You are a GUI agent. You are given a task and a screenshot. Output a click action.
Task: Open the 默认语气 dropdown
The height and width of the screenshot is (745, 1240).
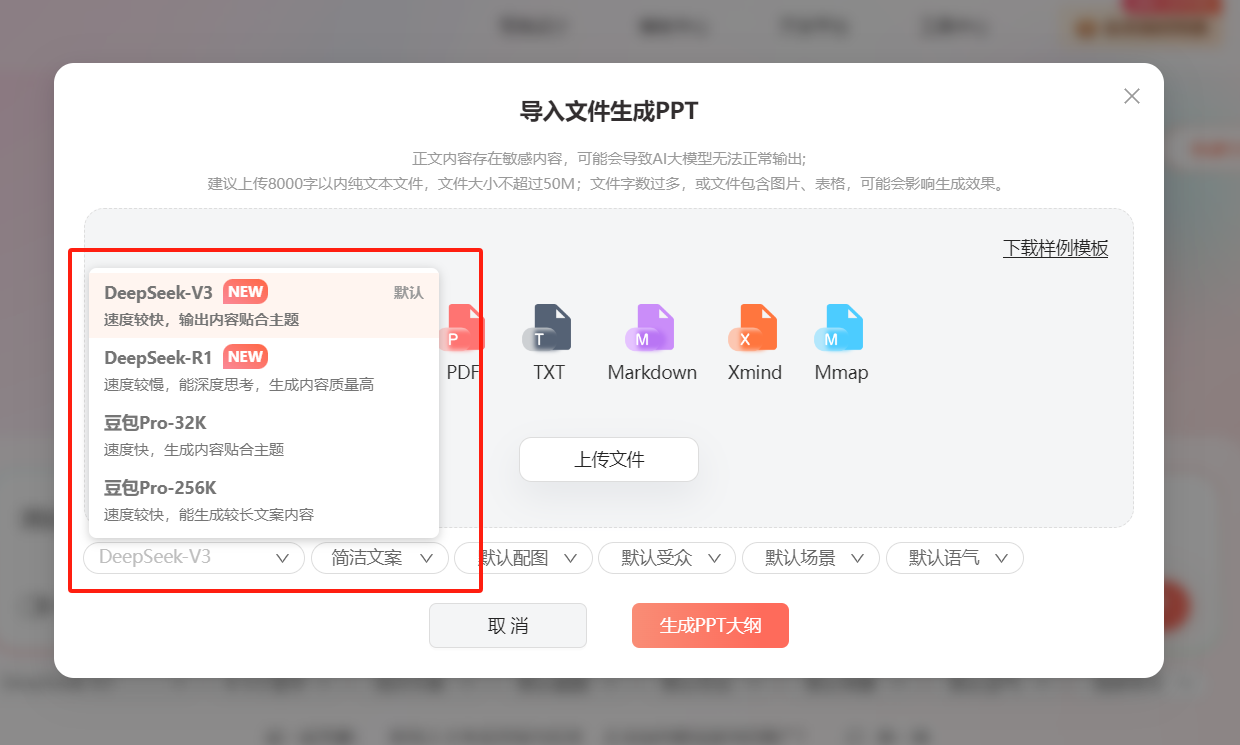click(955, 558)
